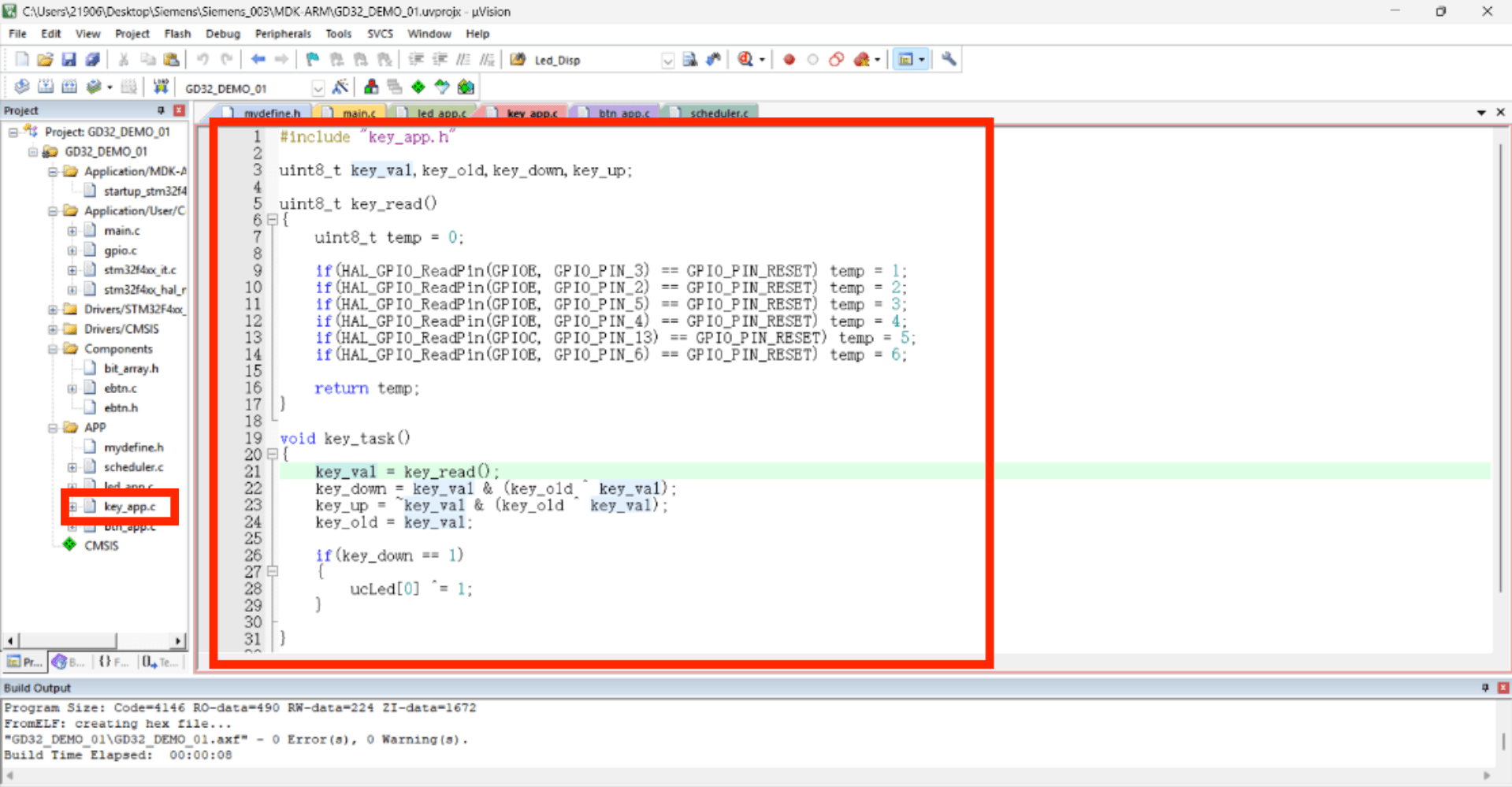Toggle the Project panel pin icon
Screen dimensions: 1512x787
[161, 110]
